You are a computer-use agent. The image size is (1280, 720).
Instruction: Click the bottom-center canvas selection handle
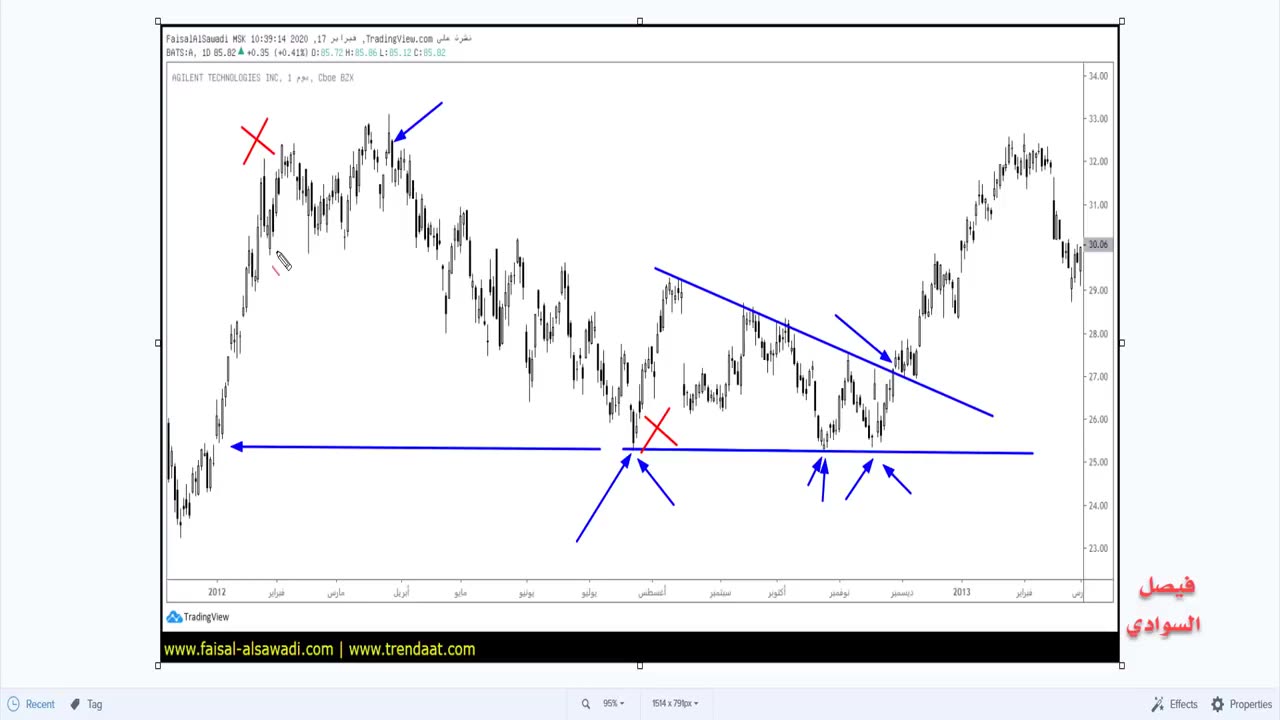[x=640, y=665]
